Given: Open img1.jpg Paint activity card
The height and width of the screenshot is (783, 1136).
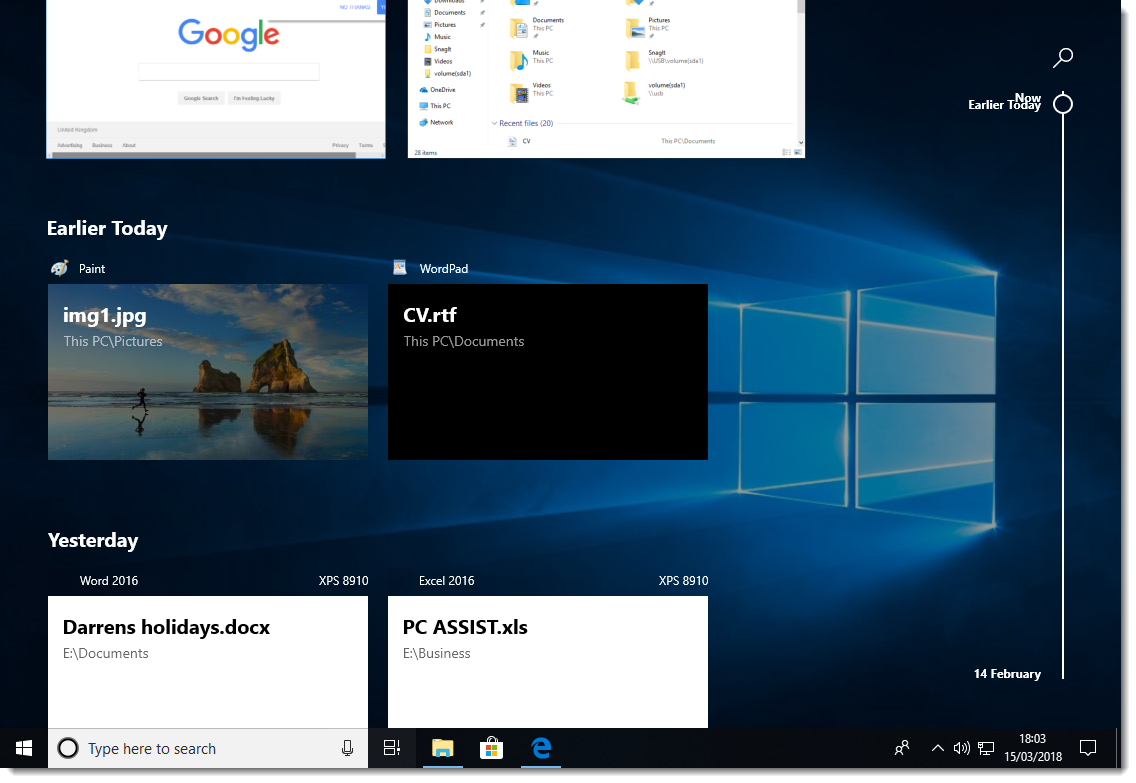Looking at the screenshot, I should click(208, 372).
